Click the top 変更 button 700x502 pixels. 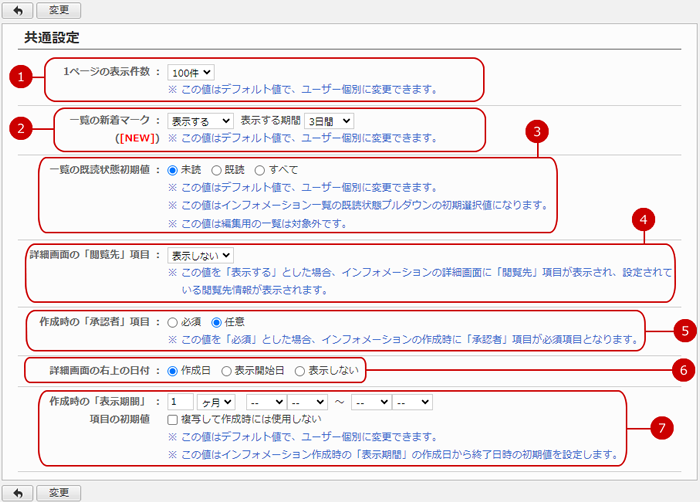point(58,10)
